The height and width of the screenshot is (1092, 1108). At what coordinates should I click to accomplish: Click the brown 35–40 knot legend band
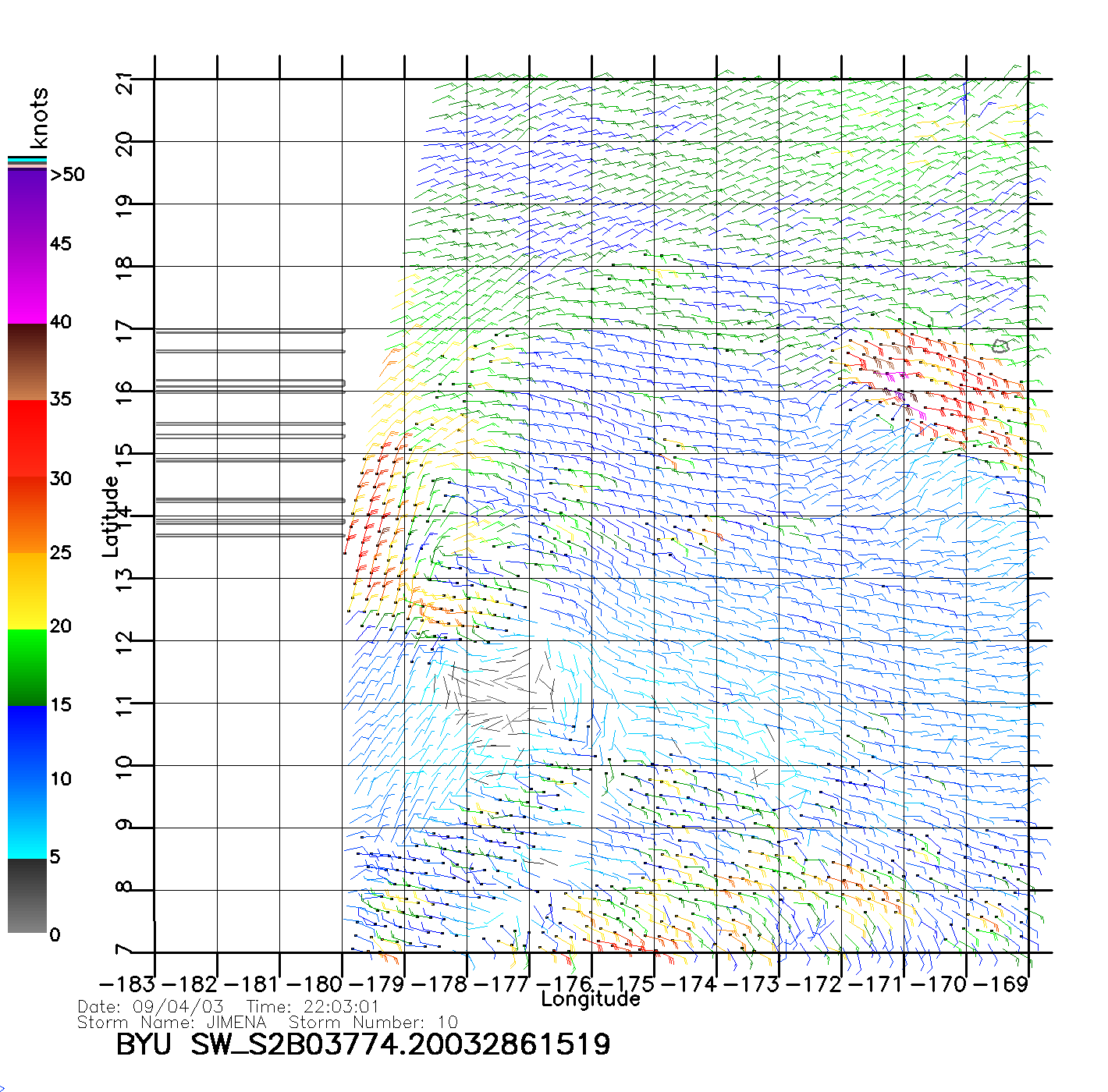pos(27,362)
